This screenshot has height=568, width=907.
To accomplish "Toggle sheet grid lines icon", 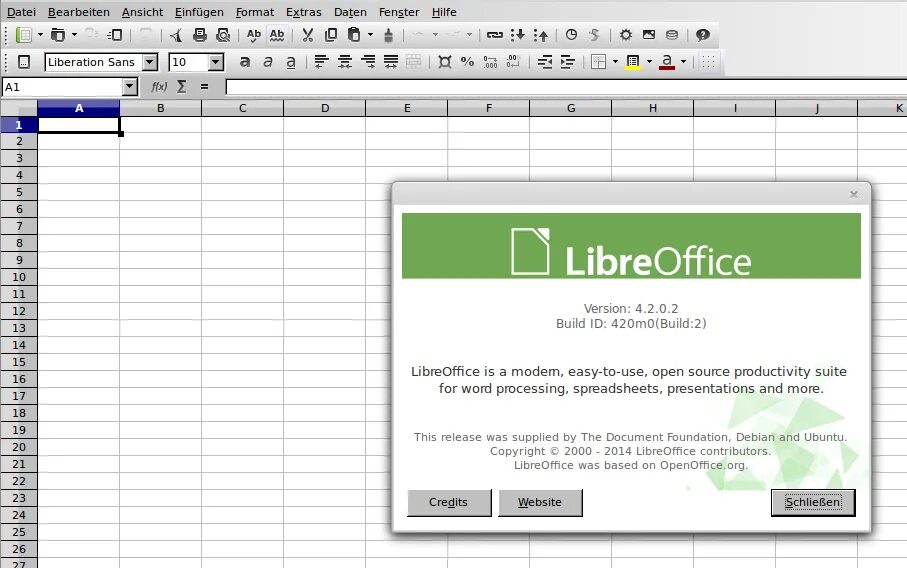I will [709, 62].
